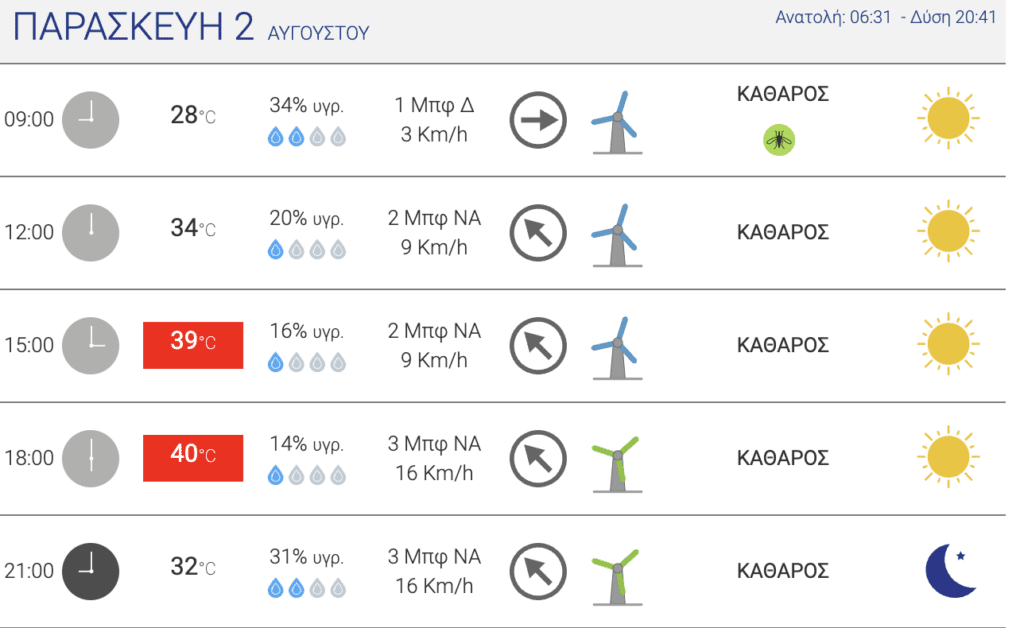Click the green wind turbine at 21:00
The width and height of the screenshot is (1024, 628).
click(x=616, y=576)
